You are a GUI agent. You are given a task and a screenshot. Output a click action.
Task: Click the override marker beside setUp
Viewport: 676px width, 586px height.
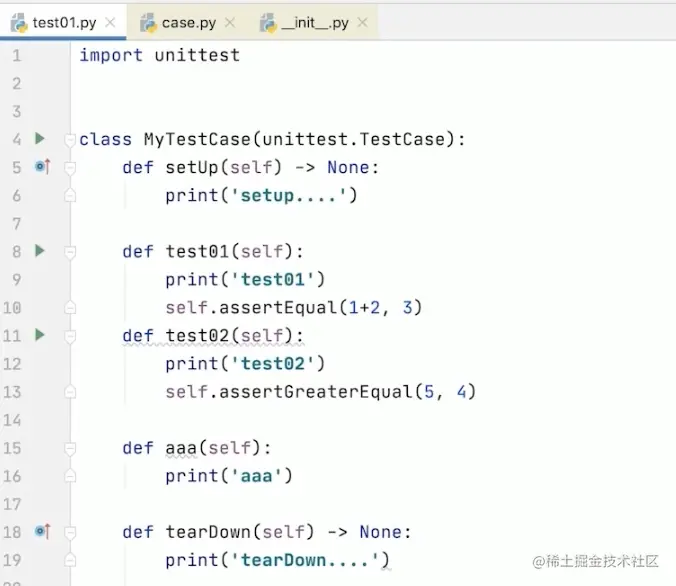[42, 166]
